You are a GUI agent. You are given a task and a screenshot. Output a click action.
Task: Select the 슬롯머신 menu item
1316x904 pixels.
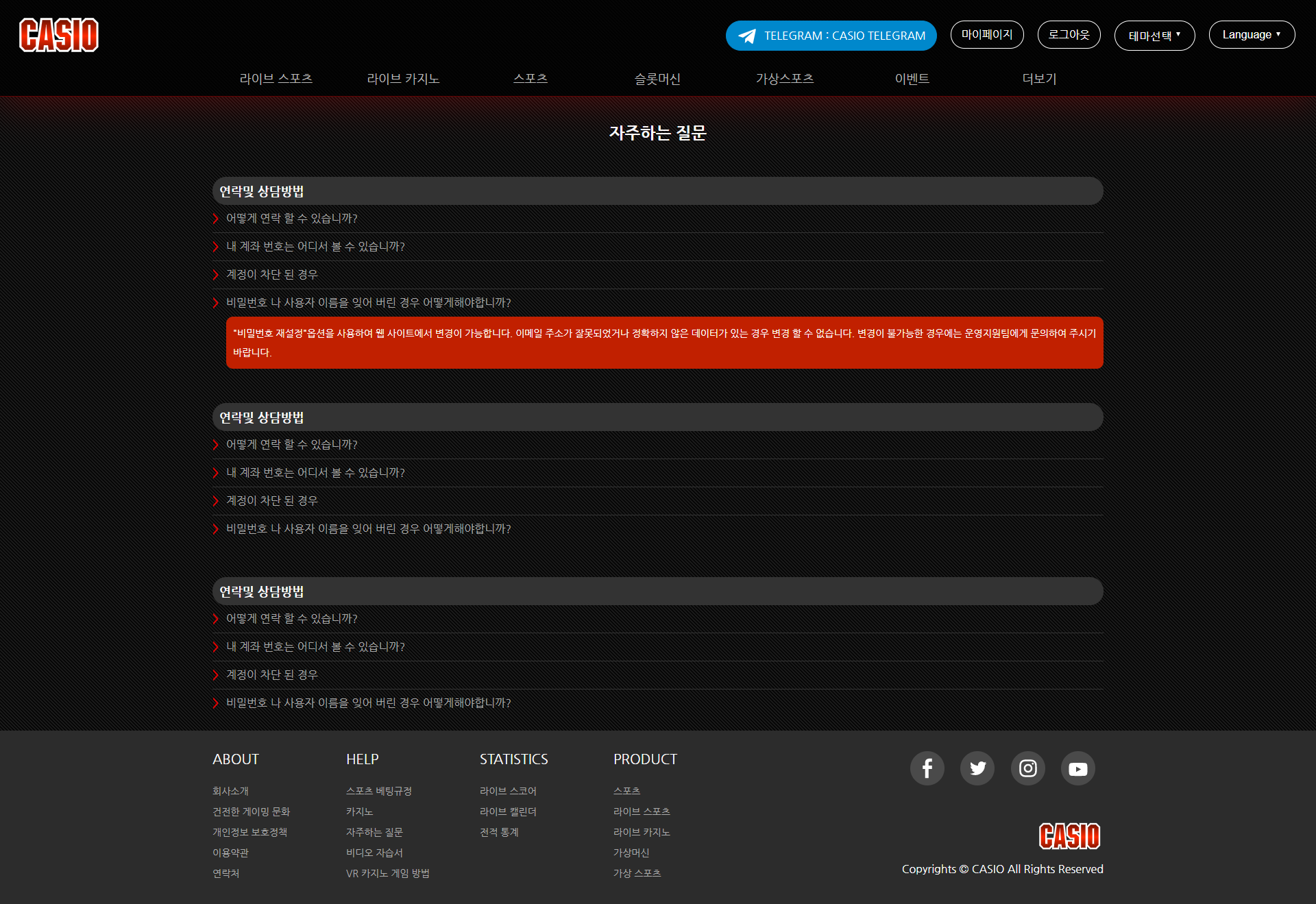click(657, 79)
